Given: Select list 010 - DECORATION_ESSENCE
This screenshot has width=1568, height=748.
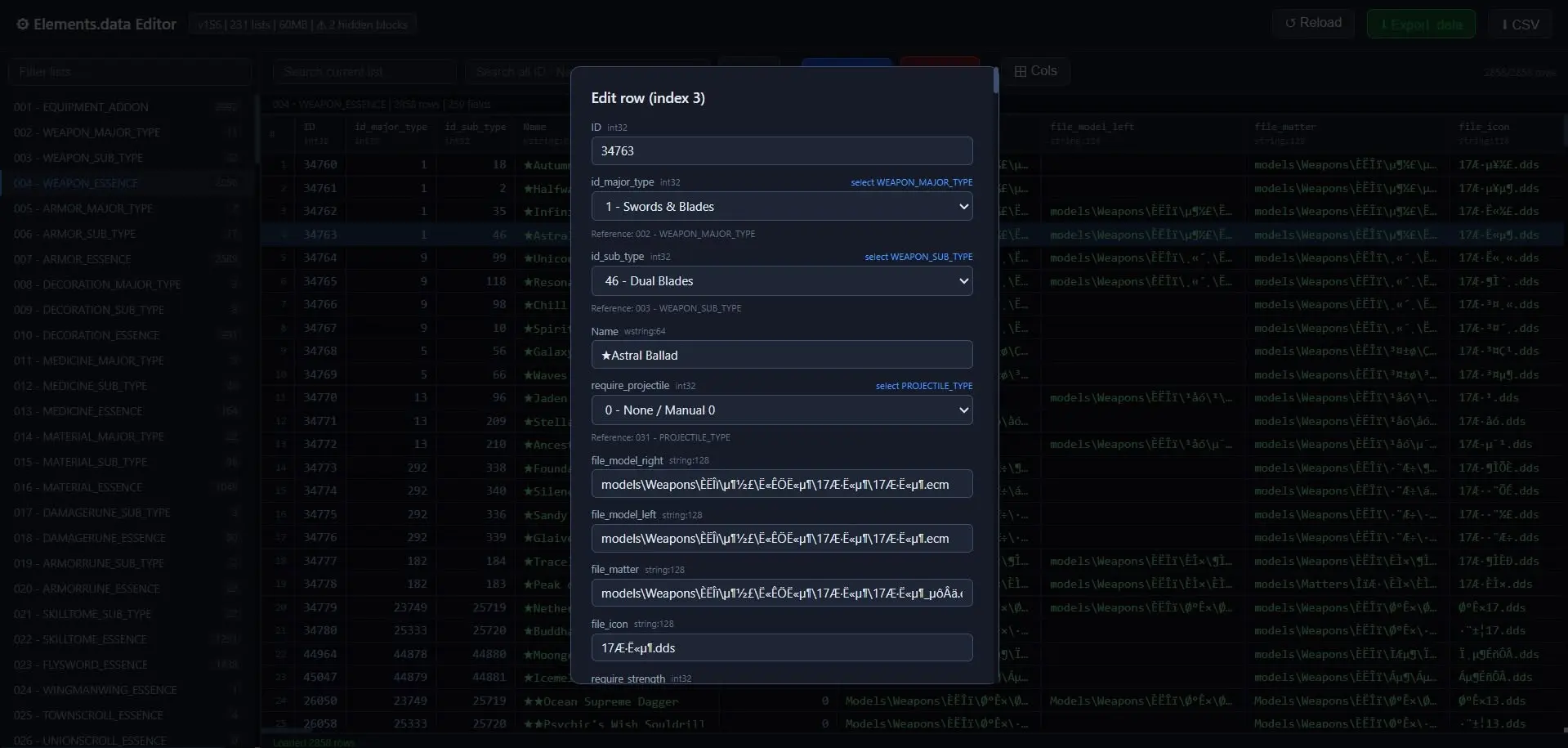Looking at the screenshot, I should (127, 335).
